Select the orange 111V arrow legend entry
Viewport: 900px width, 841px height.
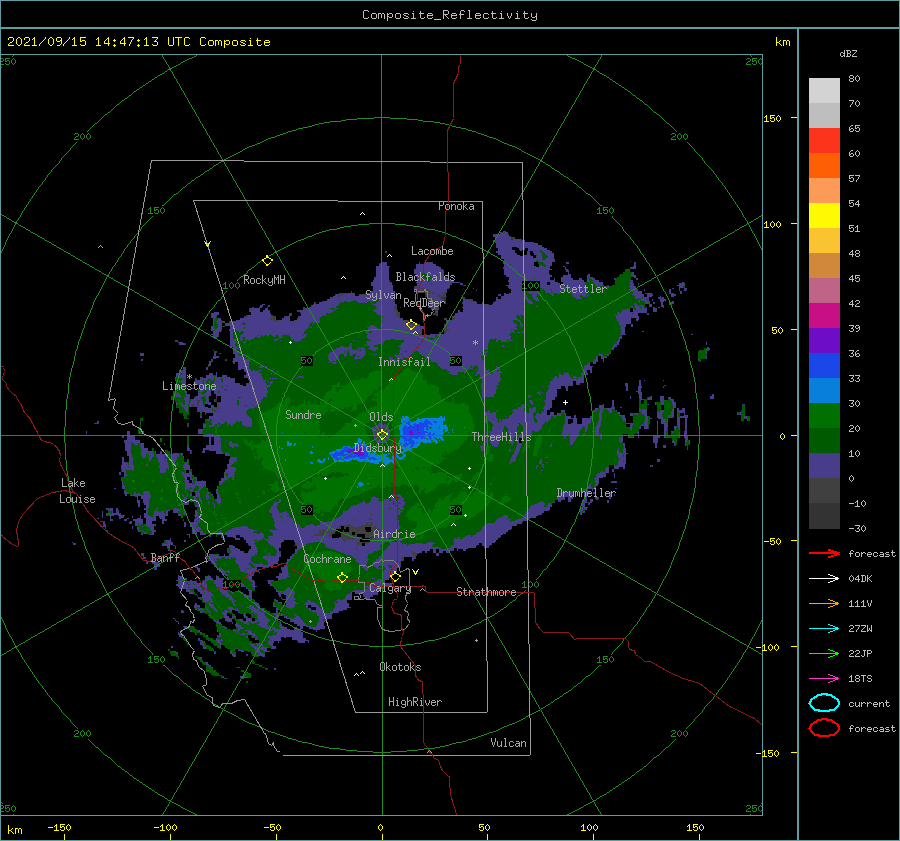pyautogui.click(x=824, y=603)
